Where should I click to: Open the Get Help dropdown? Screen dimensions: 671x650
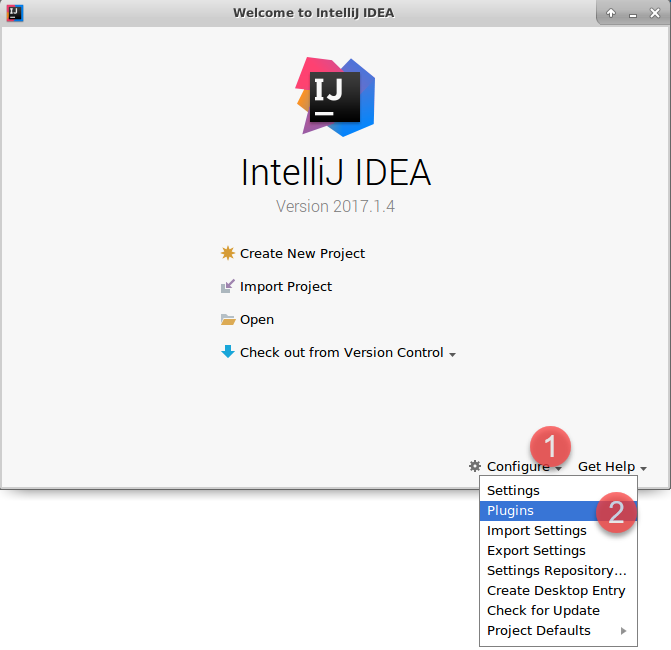pyautogui.click(x=606, y=466)
